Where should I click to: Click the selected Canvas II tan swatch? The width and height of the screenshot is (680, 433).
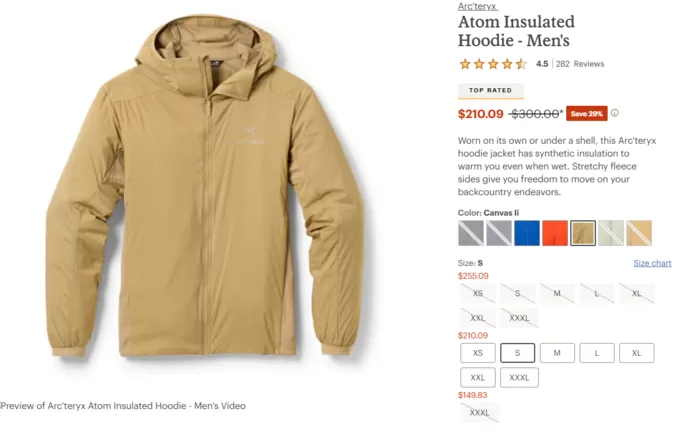click(x=583, y=233)
